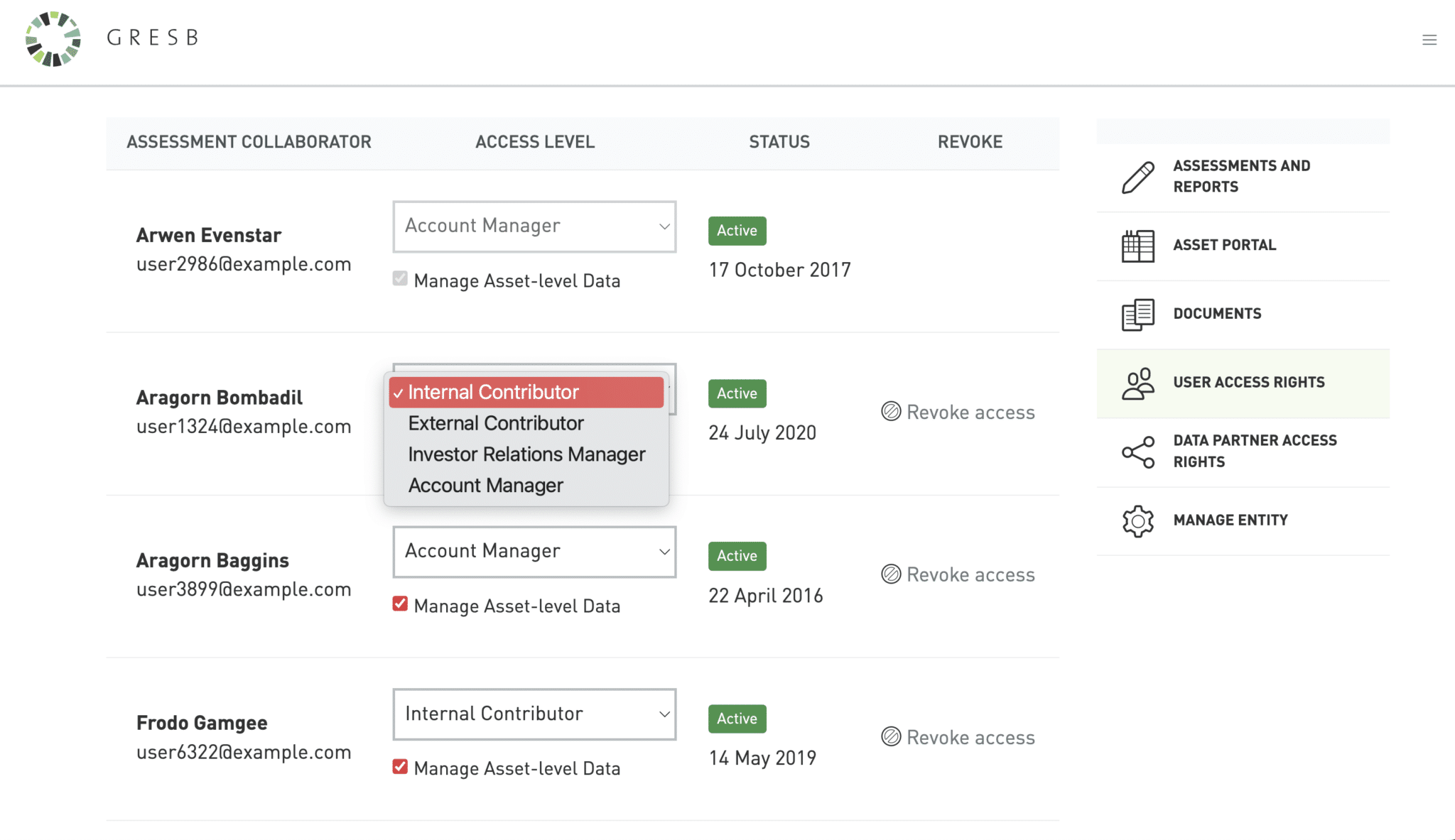
Task: Open Arwen Evenstar's access level dropdown
Action: click(534, 227)
